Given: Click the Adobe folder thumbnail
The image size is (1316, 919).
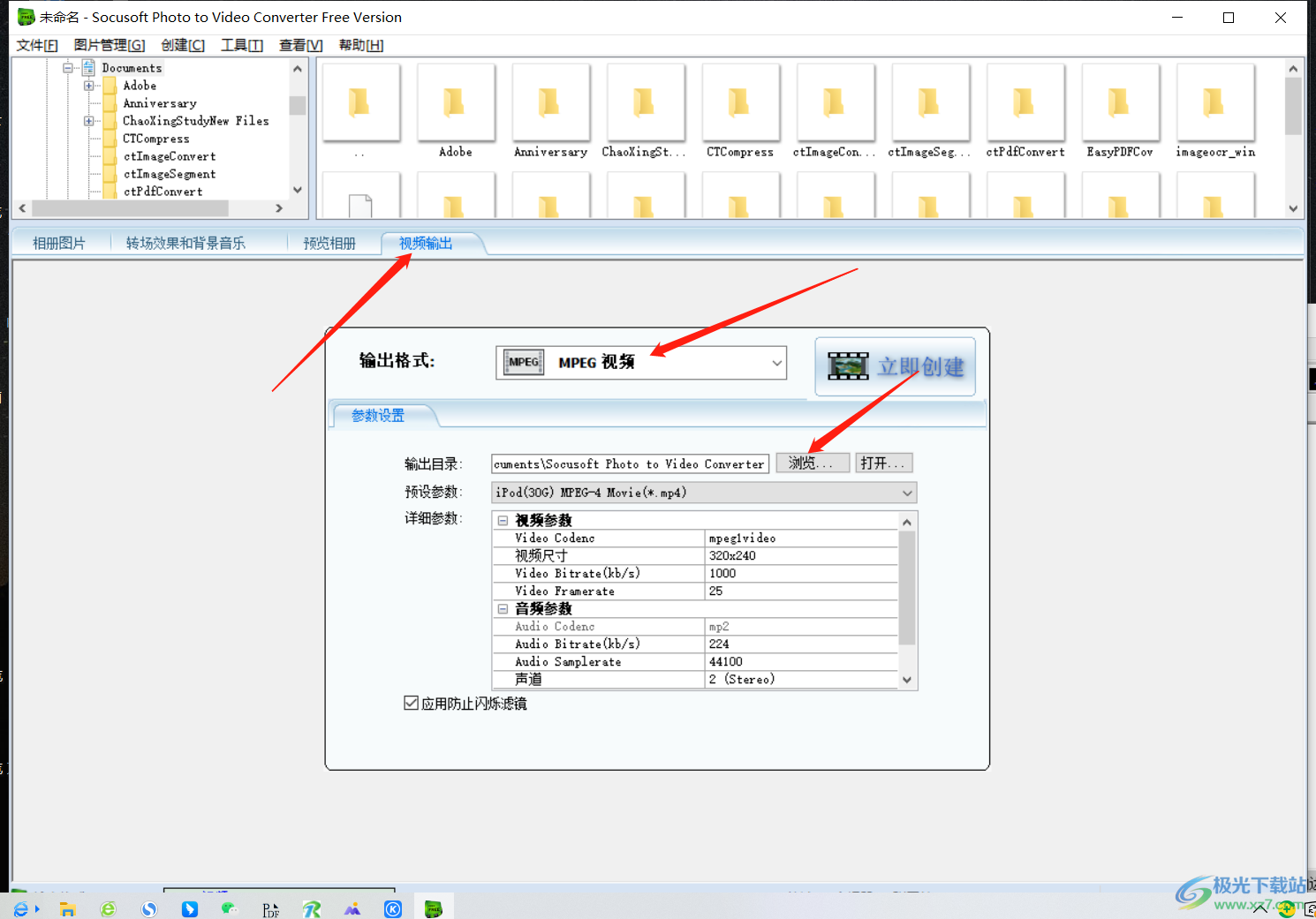Looking at the screenshot, I should tap(456, 103).
